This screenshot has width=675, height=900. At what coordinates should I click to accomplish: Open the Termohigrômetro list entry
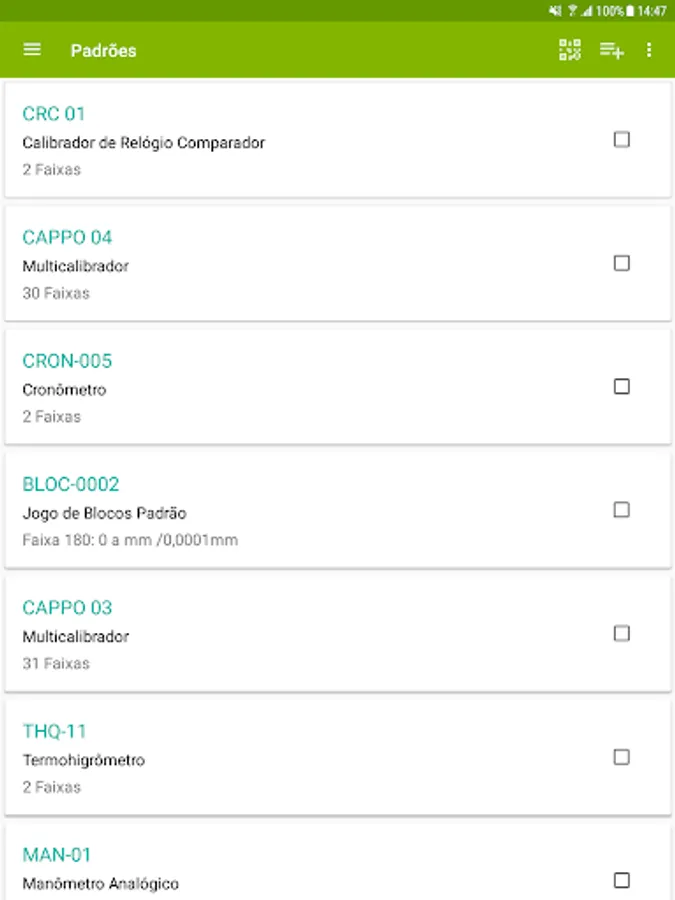338,757
